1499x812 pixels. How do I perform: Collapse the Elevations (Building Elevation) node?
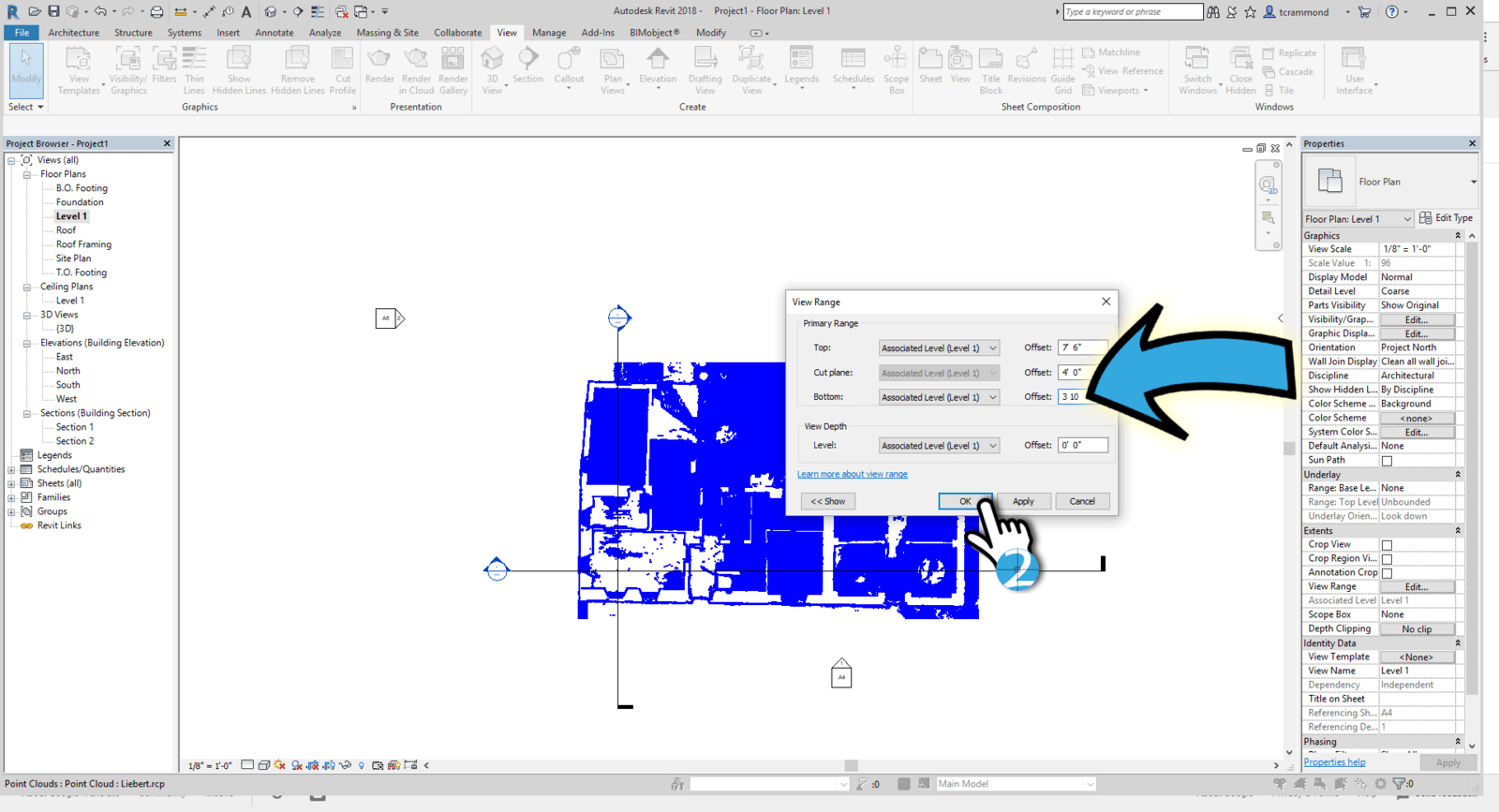coord(27,343)
